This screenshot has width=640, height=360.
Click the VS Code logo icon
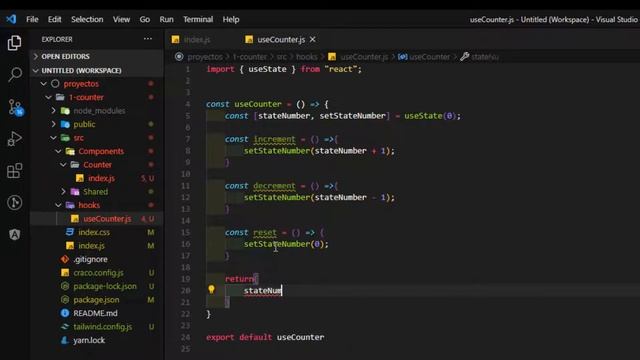point(11,19)
